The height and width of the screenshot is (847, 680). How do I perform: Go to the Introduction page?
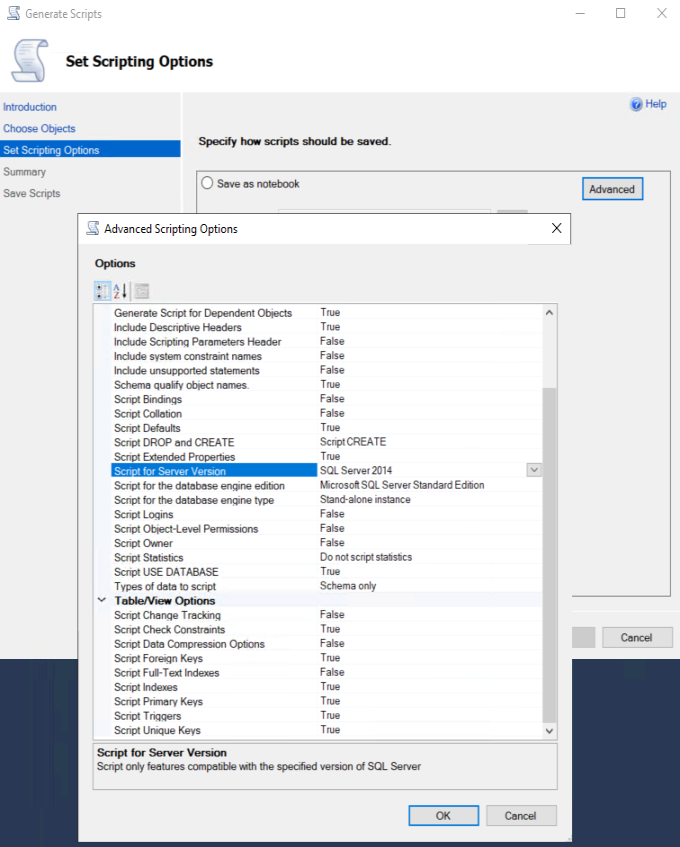(x=30, y=107)
